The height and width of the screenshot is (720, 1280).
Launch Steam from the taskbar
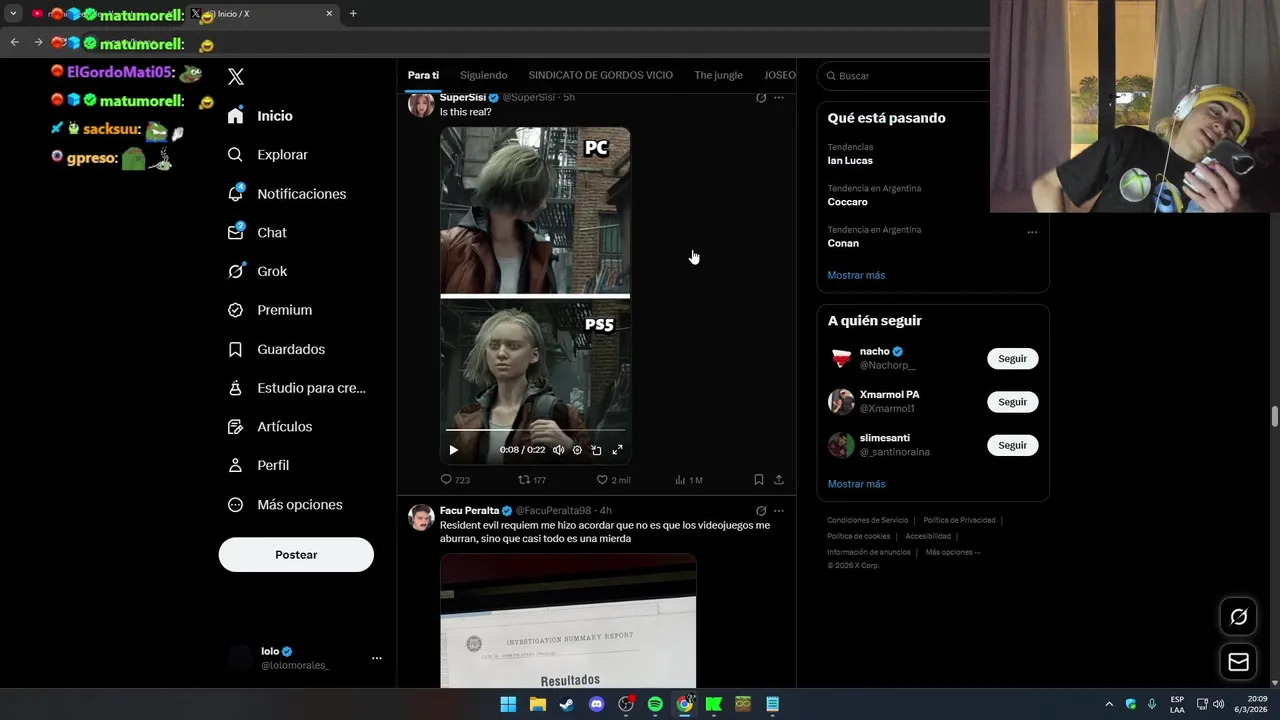566,704
